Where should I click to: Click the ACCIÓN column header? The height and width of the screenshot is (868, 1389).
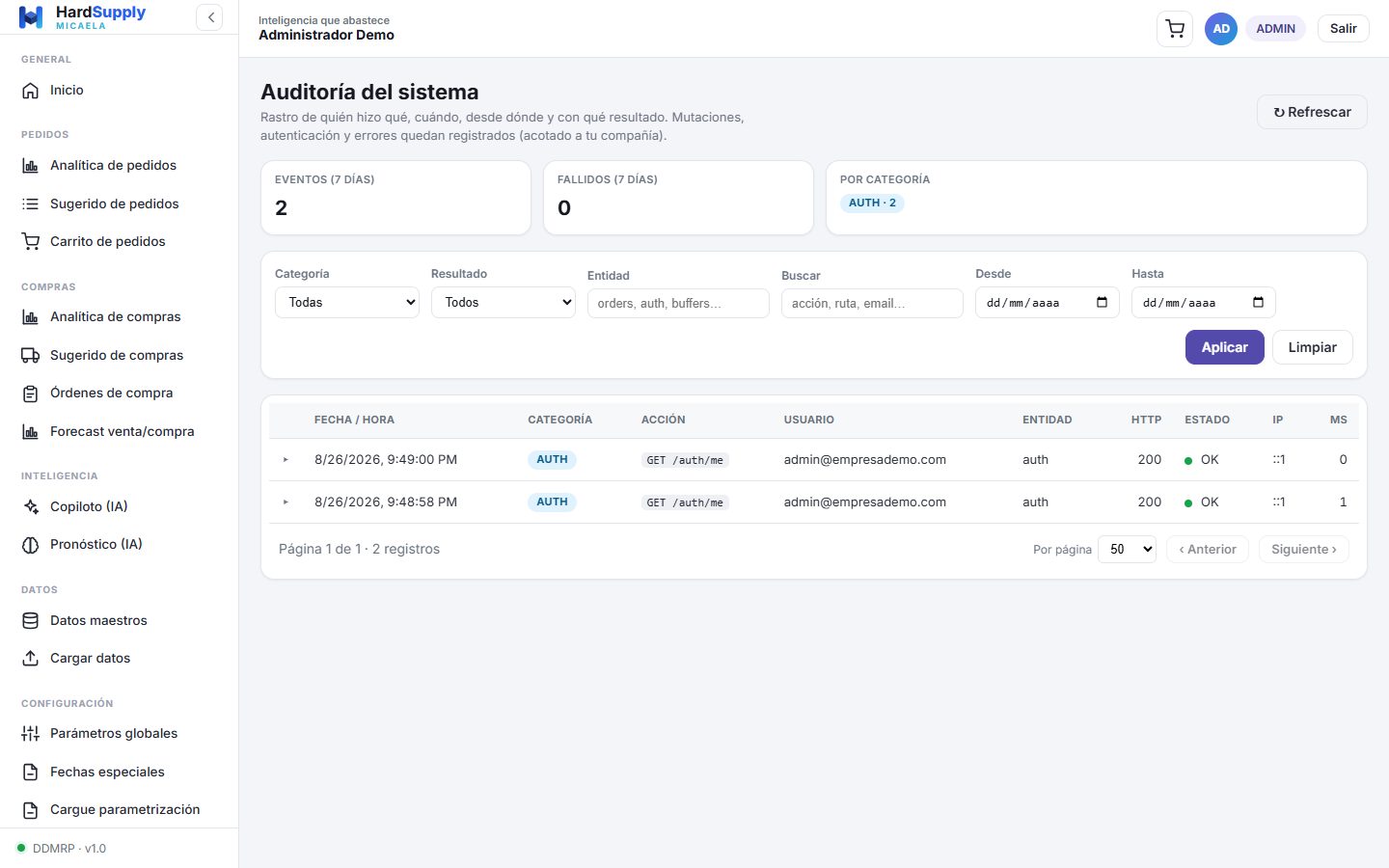(664, 420)
